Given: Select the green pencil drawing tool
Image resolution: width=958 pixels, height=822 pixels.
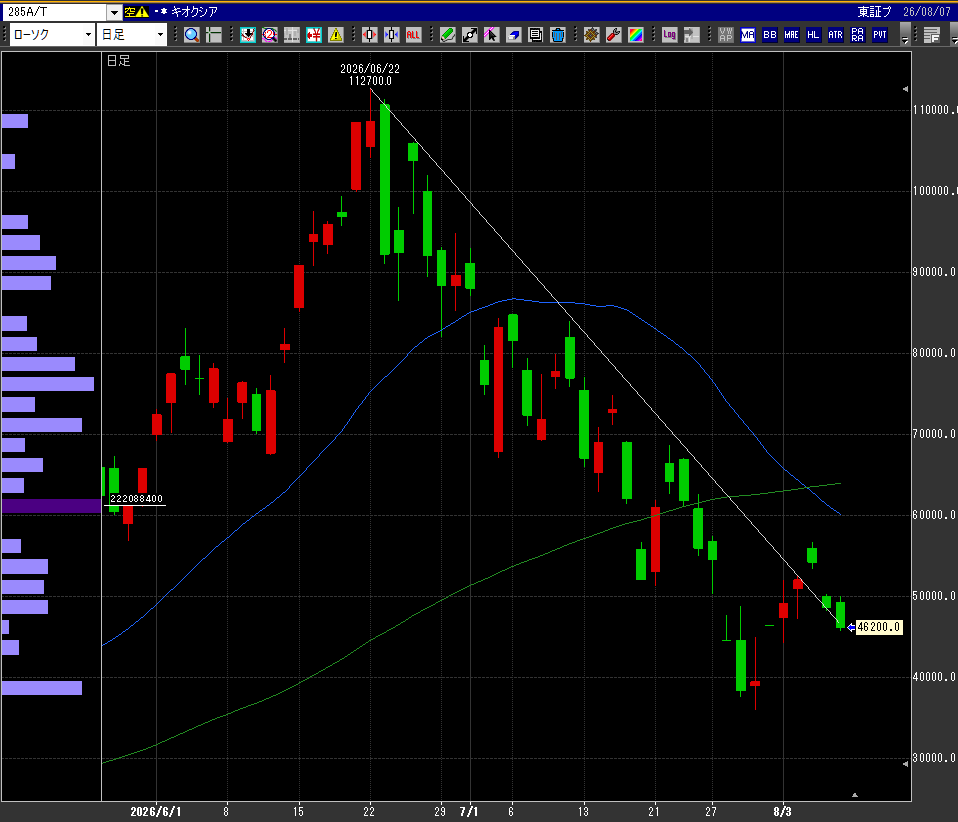Looking at the screenshot, I should pyautogui.click(x=448, y=35).
